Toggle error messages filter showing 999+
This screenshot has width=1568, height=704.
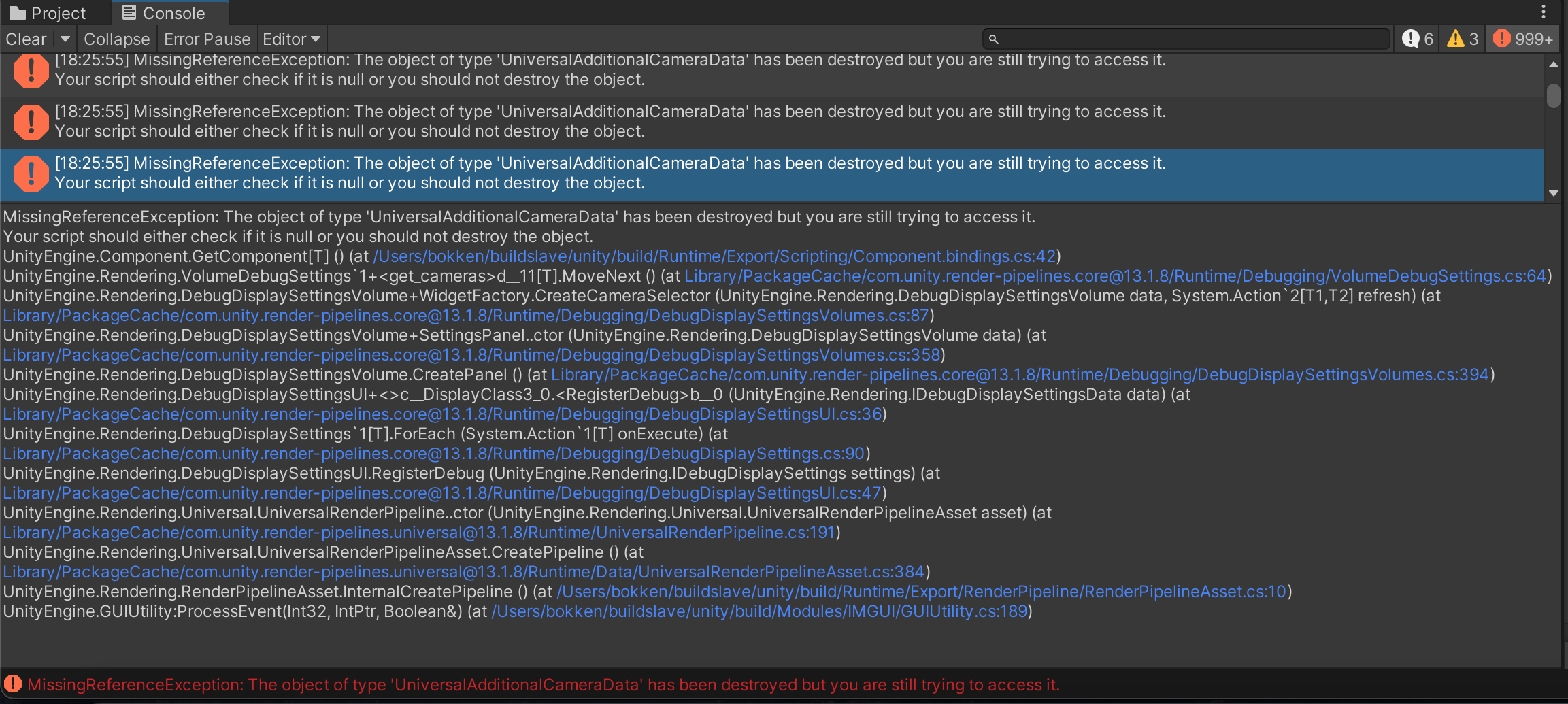[1523, 39]
